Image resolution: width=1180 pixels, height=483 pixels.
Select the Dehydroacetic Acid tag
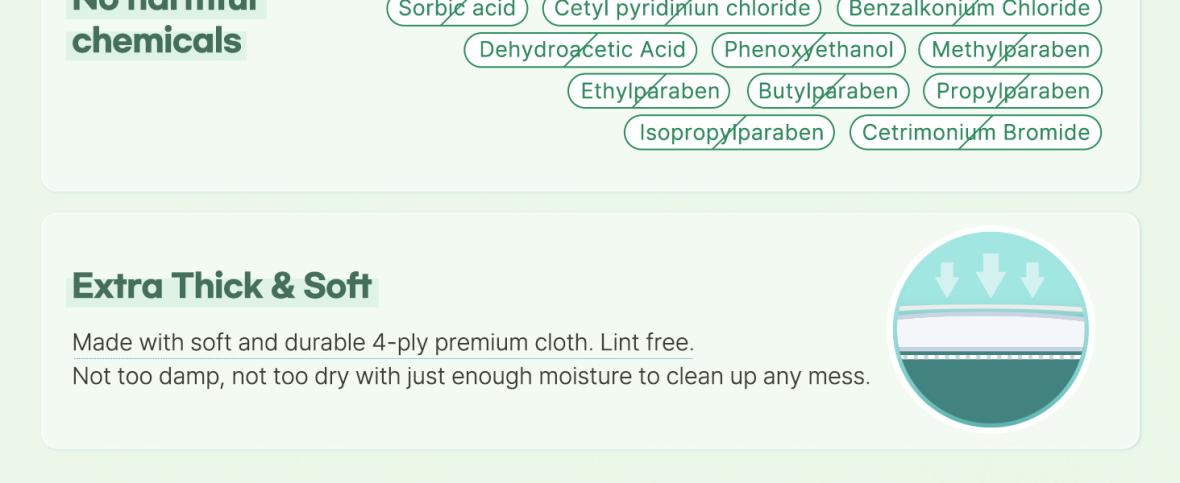click(x=581, y=50)
